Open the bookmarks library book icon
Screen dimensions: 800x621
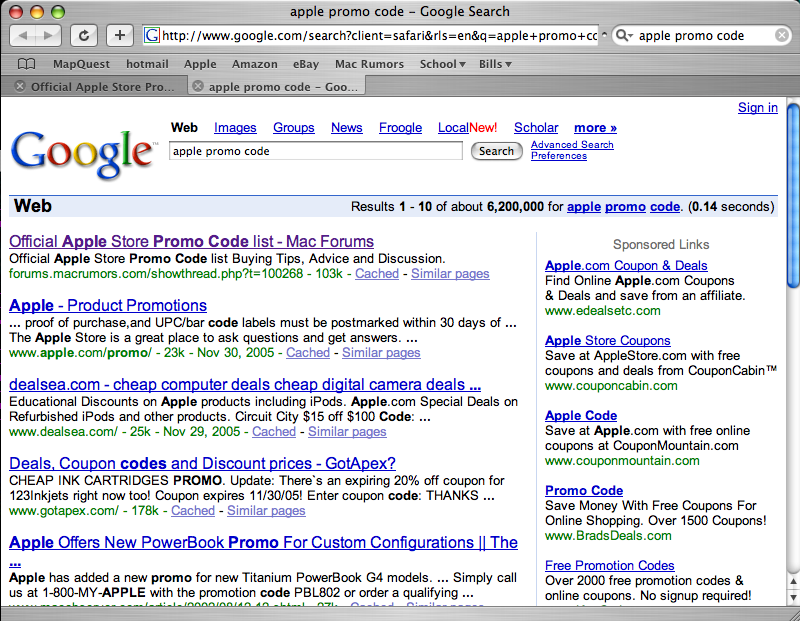27,64
